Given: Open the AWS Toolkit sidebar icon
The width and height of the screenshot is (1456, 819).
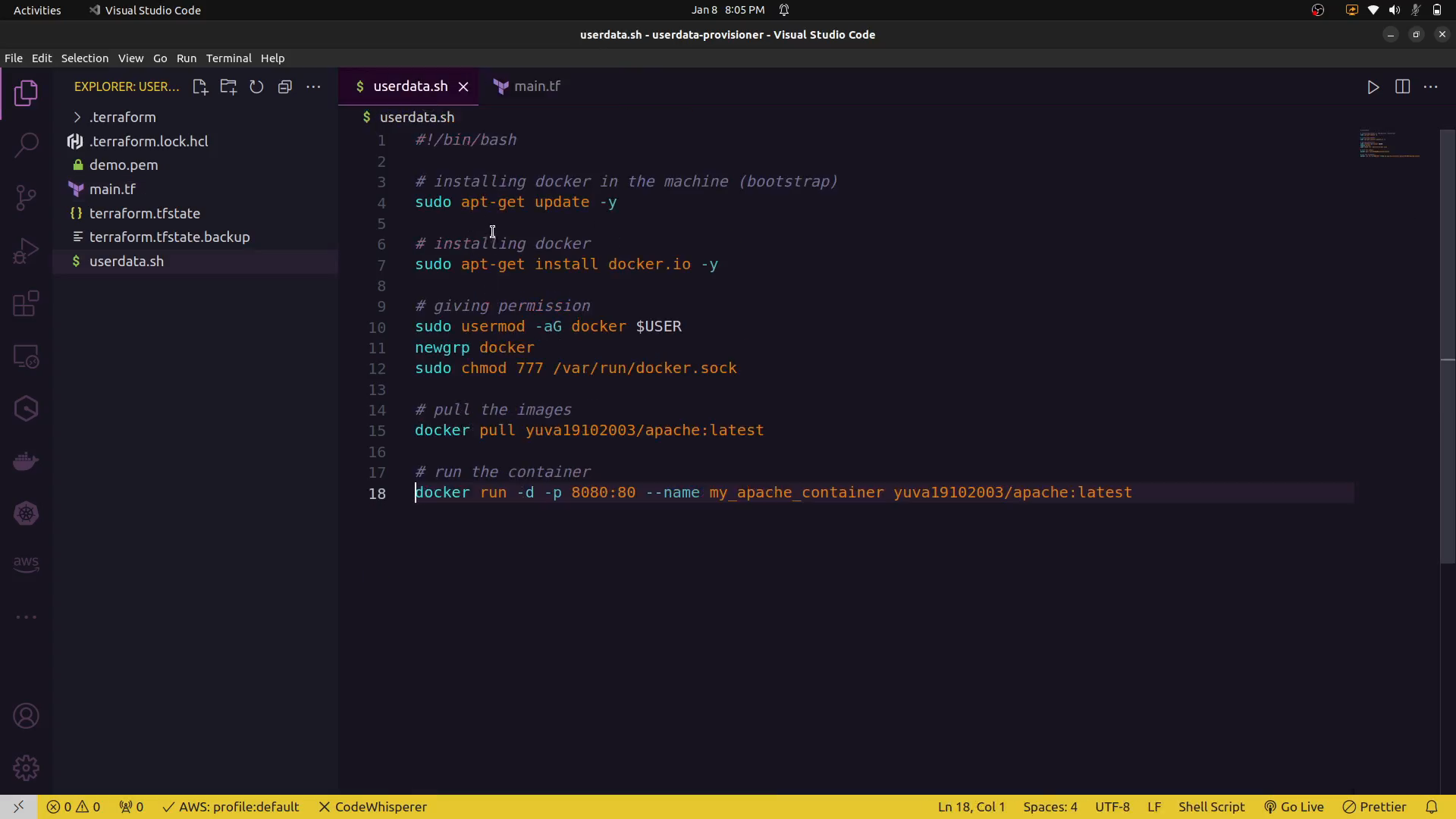Looking at the screenshot, I should coord(27,563).
